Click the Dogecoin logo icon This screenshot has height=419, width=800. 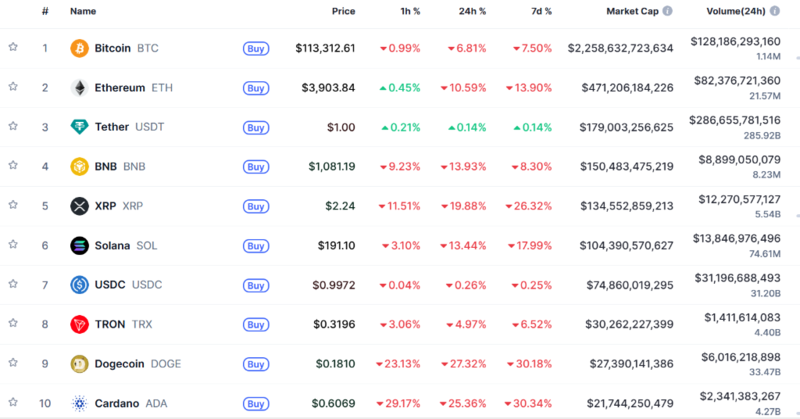79,364
